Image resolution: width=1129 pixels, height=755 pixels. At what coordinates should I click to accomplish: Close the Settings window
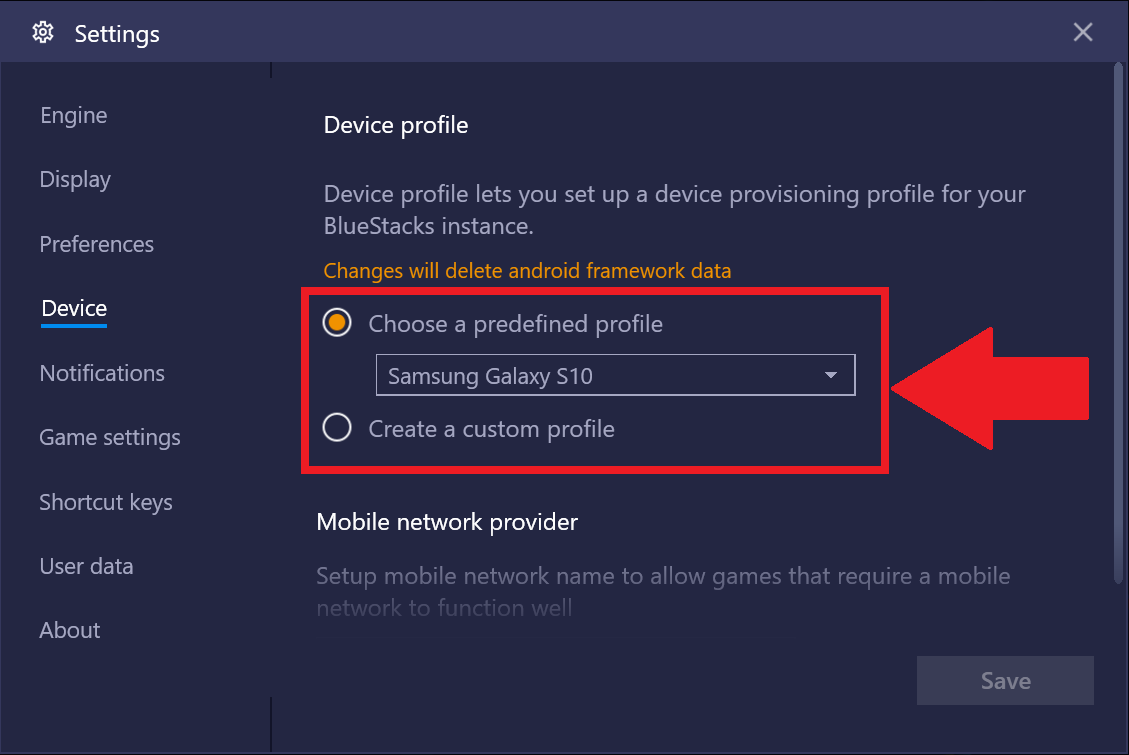click(x=1082, y=32)
